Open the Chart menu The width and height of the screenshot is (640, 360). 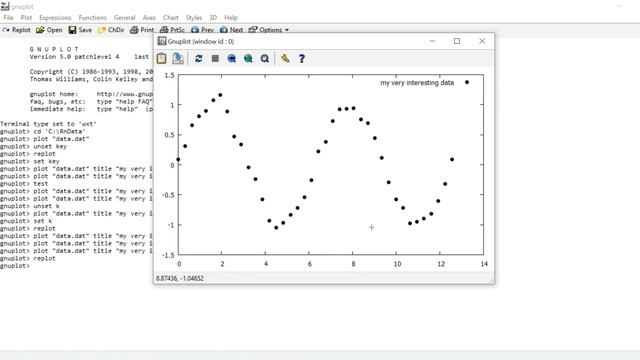pos(171,18)
